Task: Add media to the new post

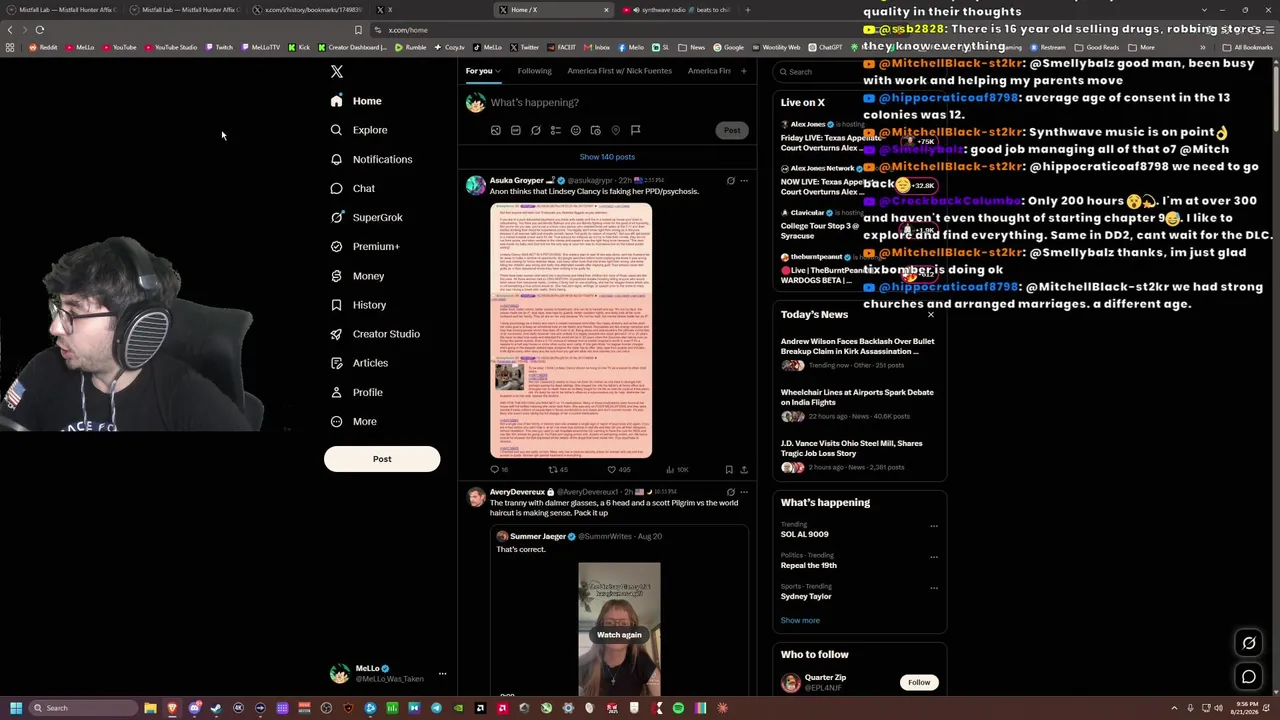Action: click(x=496, y=130)
